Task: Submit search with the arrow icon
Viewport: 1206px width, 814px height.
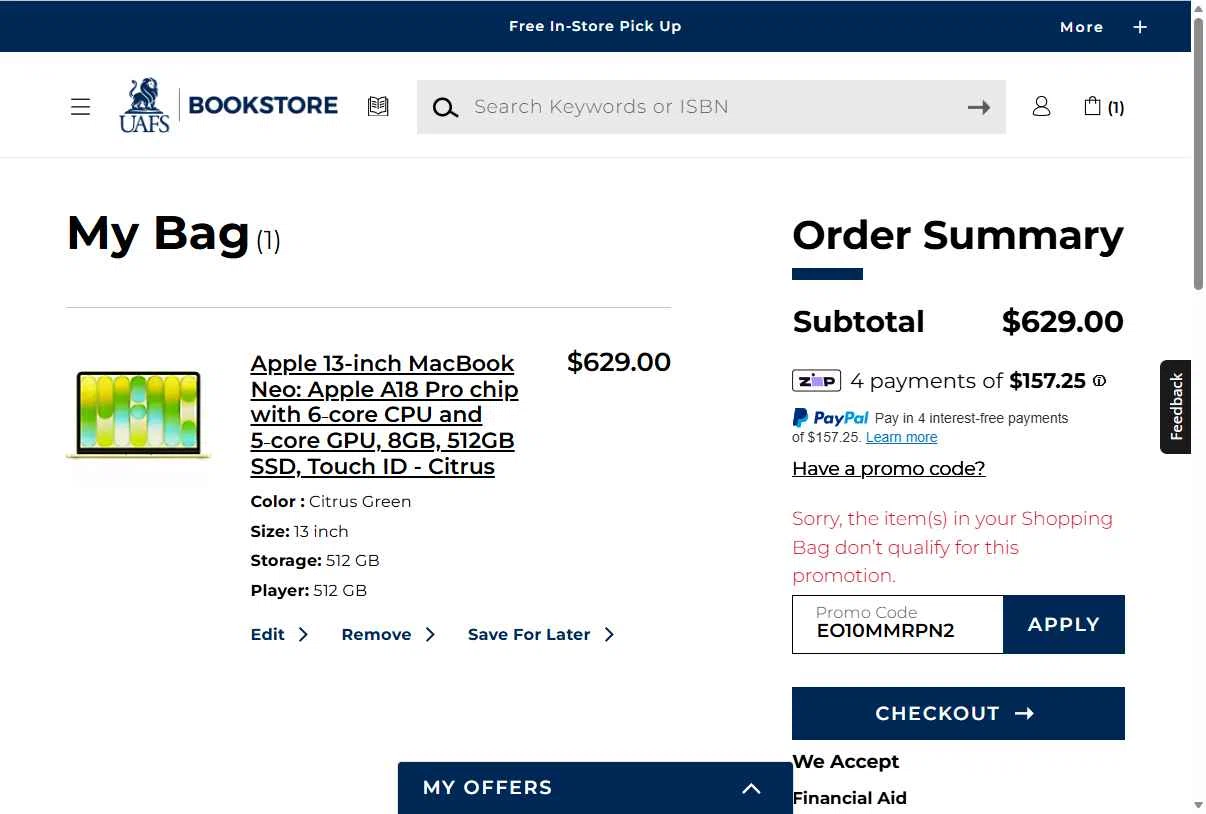Action: pos(979,107)
